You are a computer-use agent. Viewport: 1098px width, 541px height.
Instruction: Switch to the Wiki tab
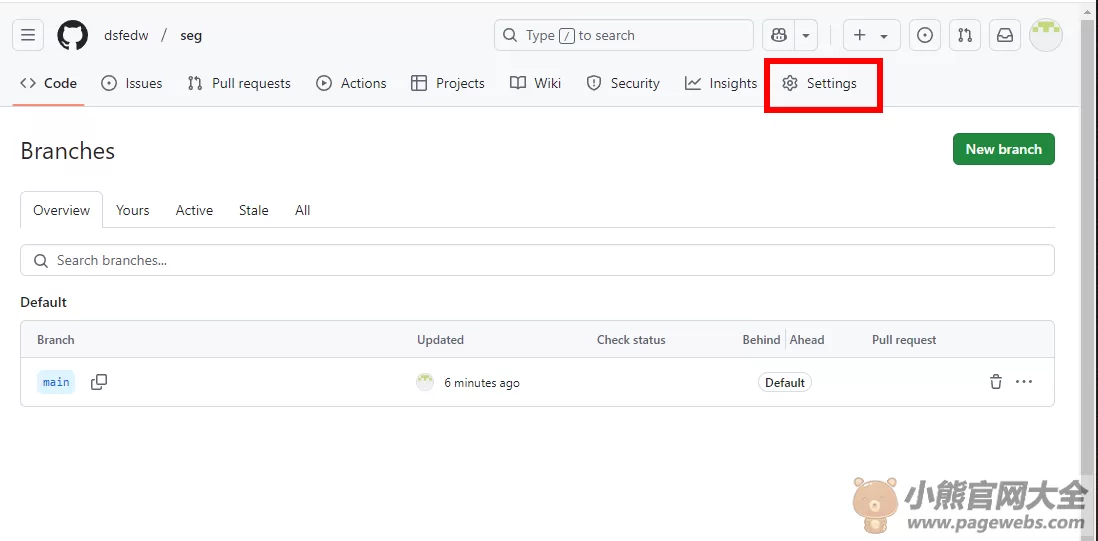pyautogui.click(x=535, y=83)
